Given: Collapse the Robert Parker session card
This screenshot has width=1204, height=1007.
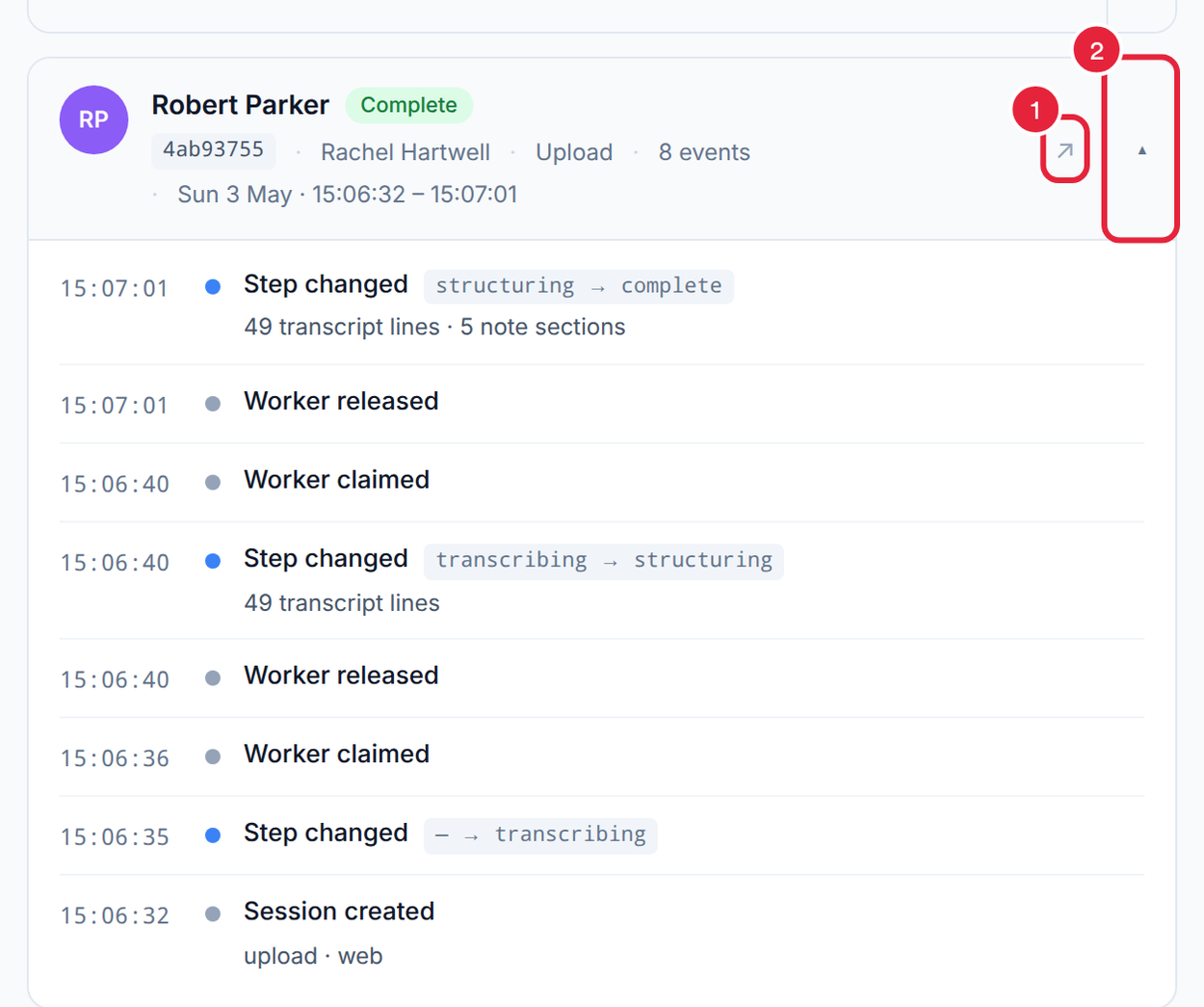Looking at the screenshot, I should [1141, 149].
